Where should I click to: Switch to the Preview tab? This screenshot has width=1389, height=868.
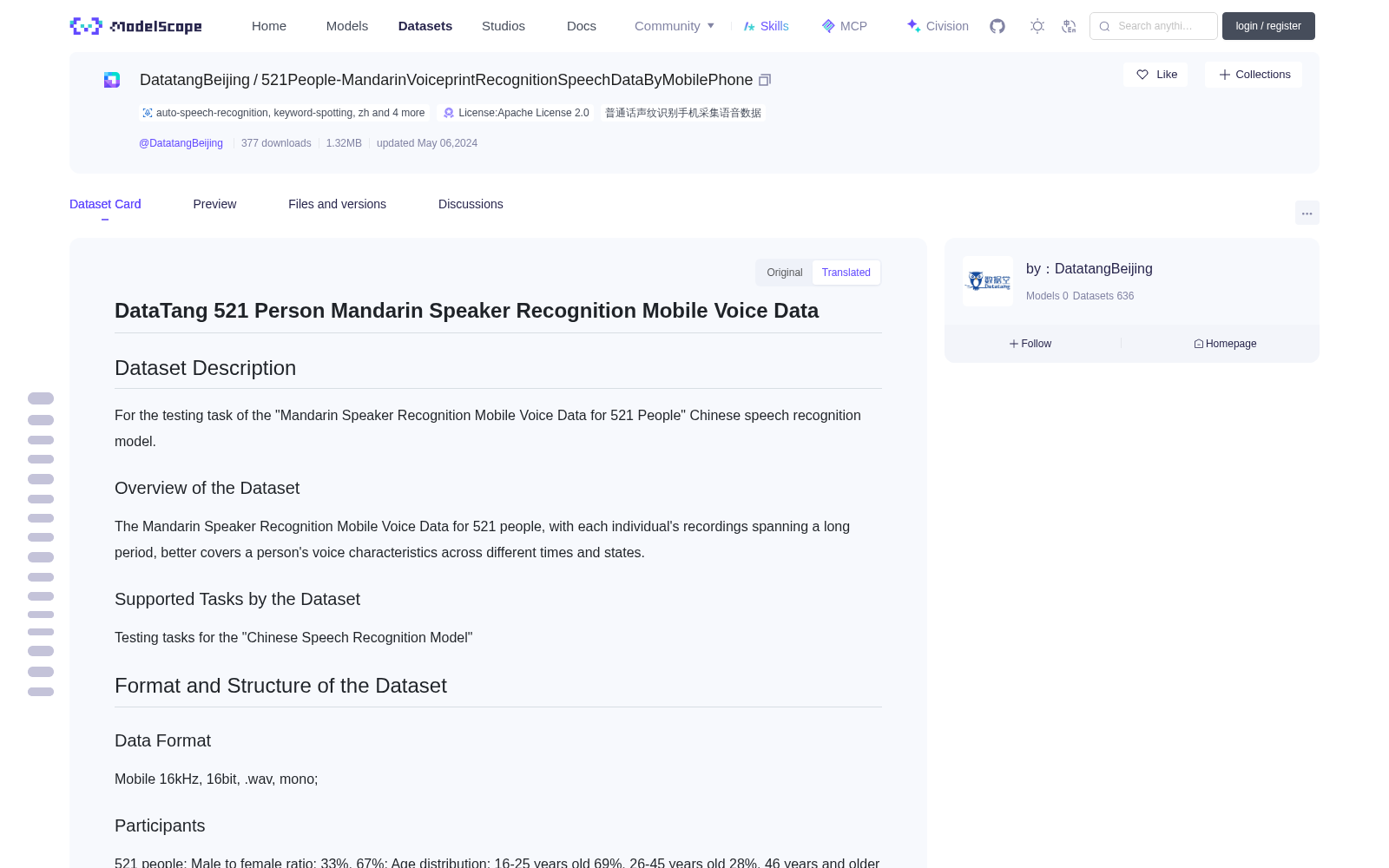coord(214,204)
